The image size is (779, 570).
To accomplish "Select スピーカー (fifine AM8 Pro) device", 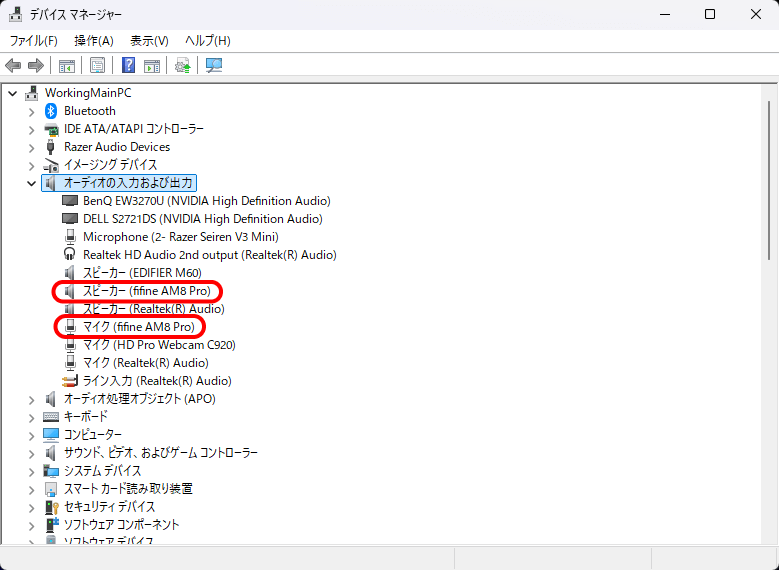I will point(146,291).
